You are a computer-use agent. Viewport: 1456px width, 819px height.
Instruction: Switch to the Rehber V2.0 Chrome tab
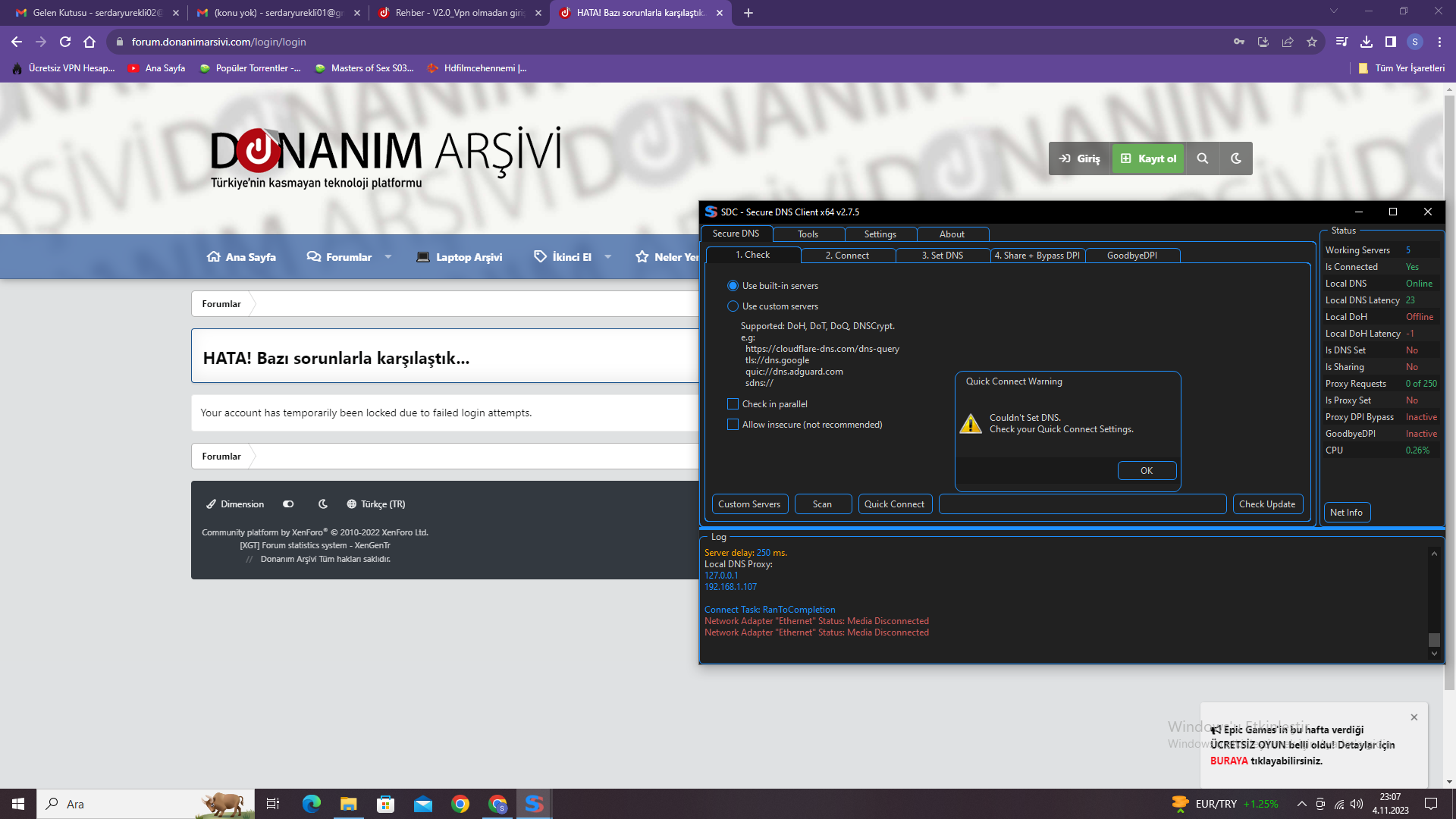460,13
